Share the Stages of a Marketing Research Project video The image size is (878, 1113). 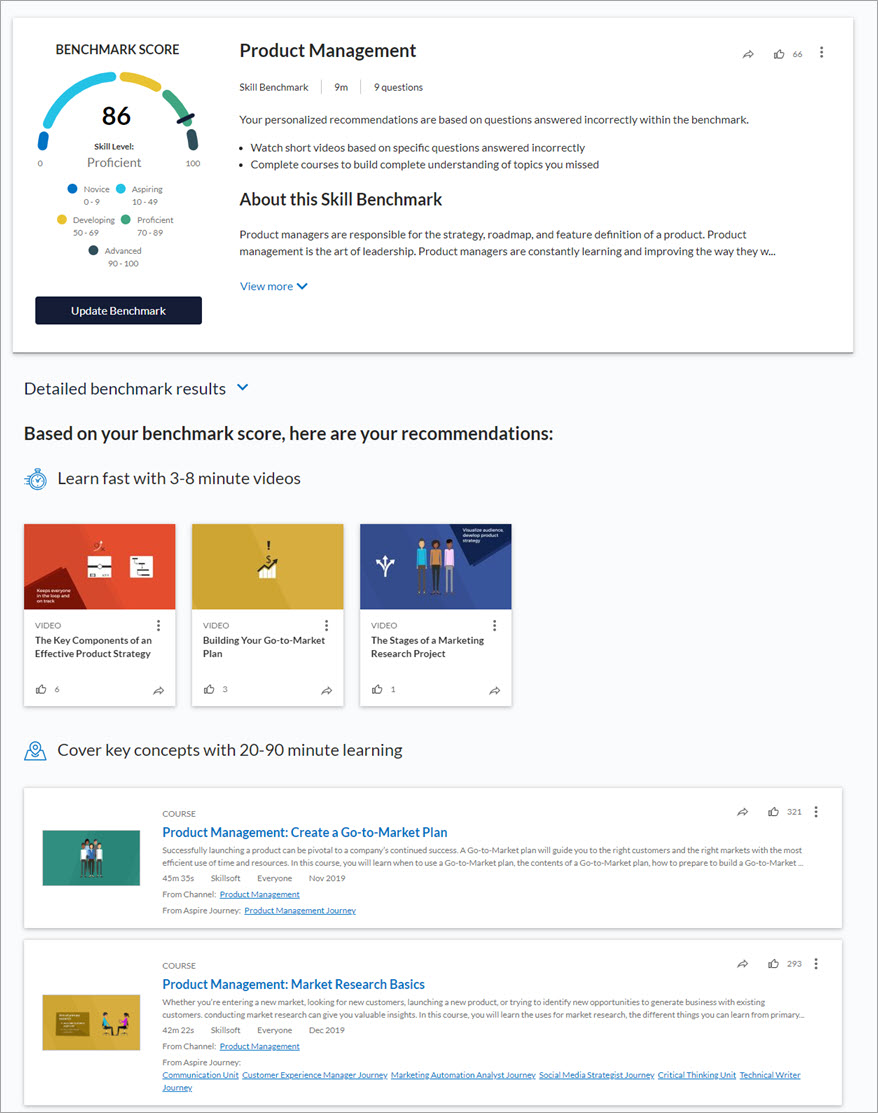(x=494, y=691)
